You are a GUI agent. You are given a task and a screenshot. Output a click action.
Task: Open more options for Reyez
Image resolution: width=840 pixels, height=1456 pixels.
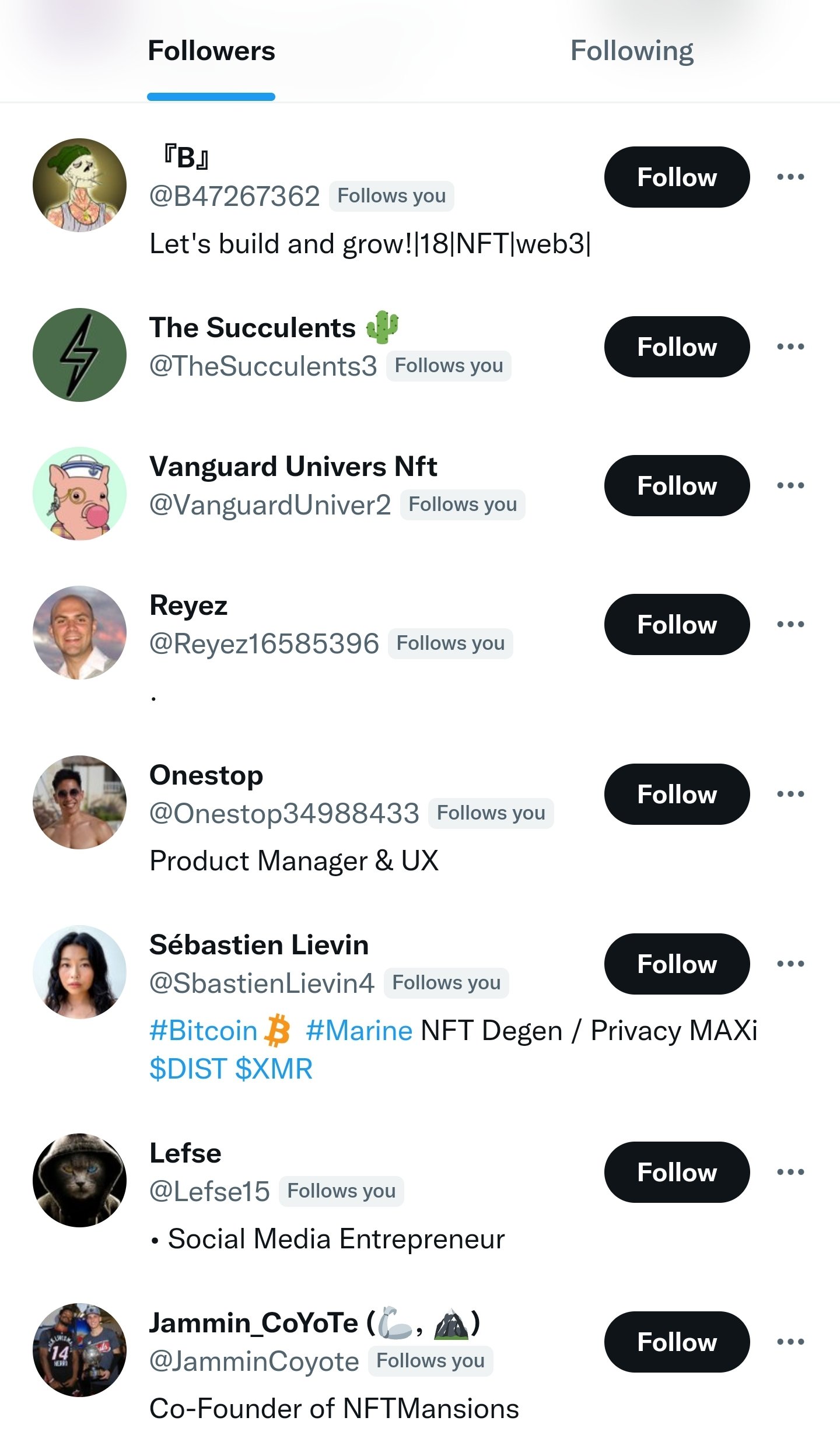(x=790, y=624)
